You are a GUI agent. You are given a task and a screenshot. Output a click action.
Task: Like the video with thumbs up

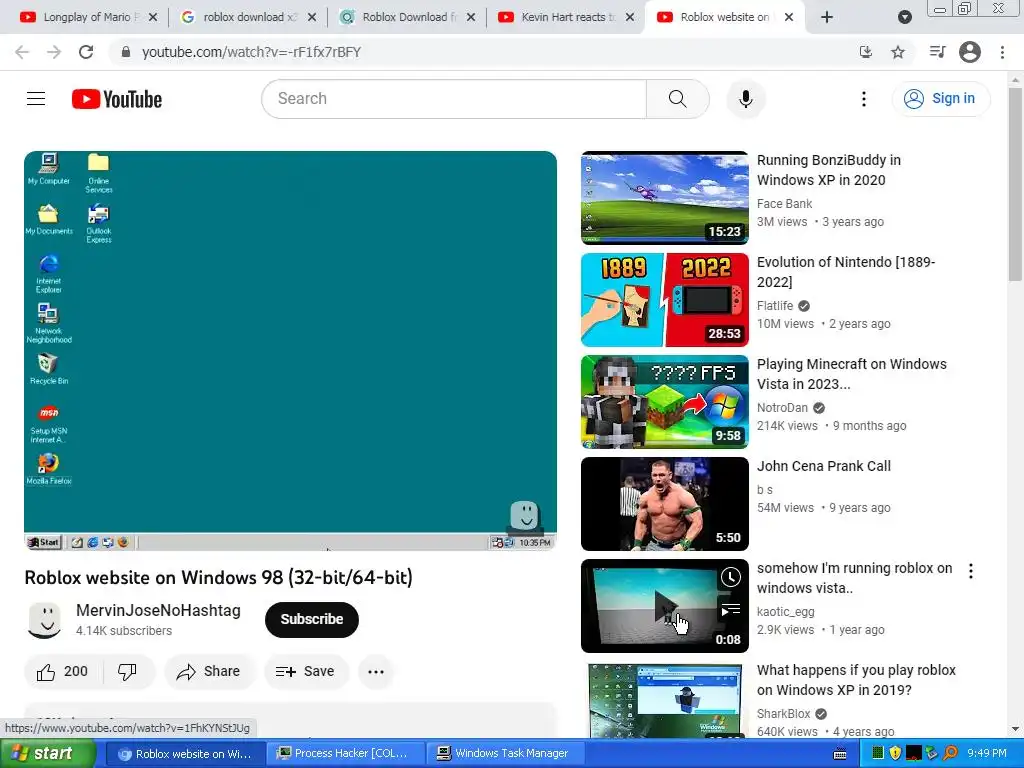63,671
